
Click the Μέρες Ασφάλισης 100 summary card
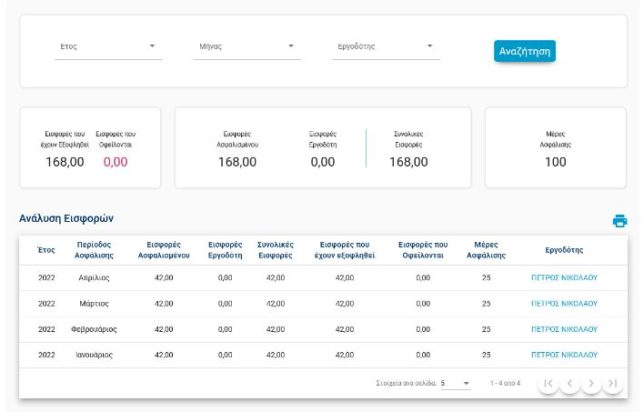554,148
